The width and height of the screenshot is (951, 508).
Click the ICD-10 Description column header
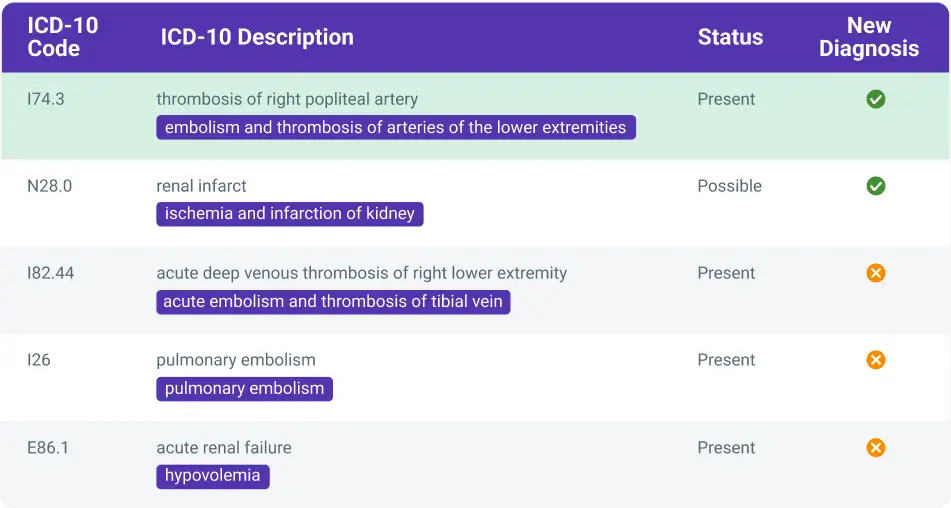point(257,37)
